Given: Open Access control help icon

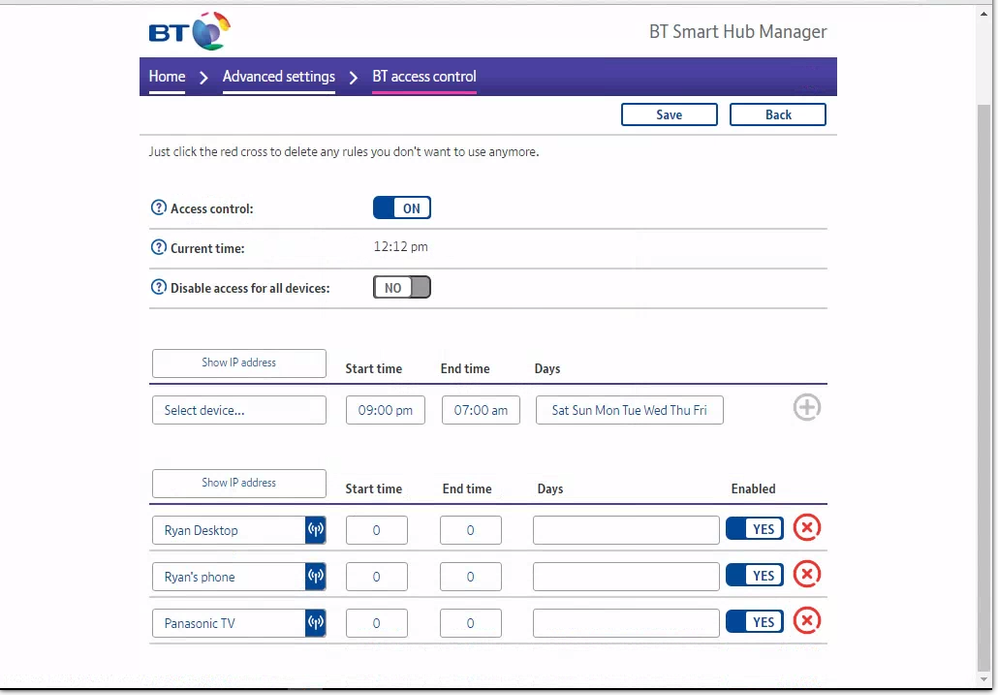Looking at the screenshot, I should click(158, 207).
